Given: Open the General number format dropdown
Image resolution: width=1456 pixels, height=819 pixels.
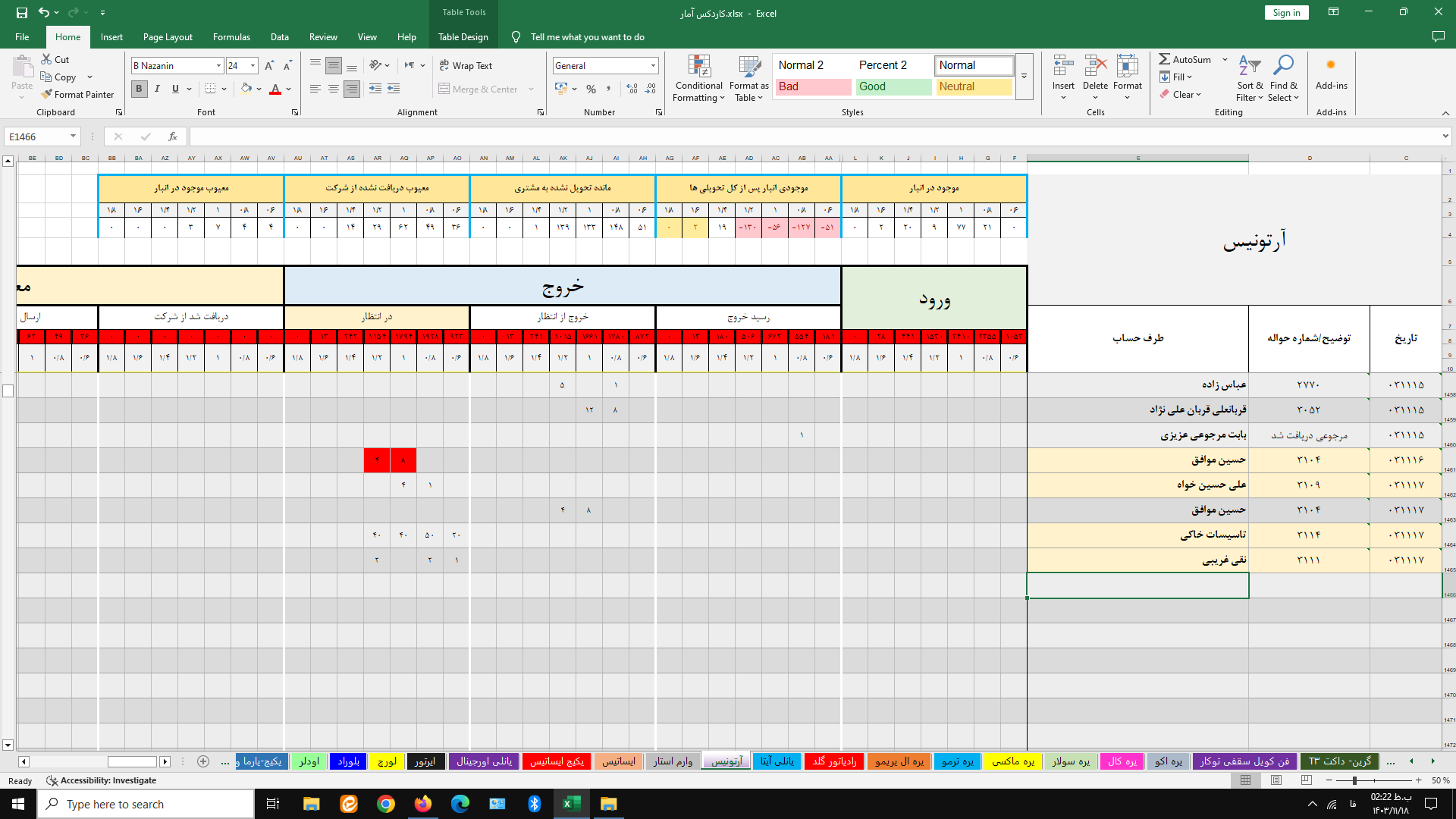Looking at the screenshot, I should [652, 66].
